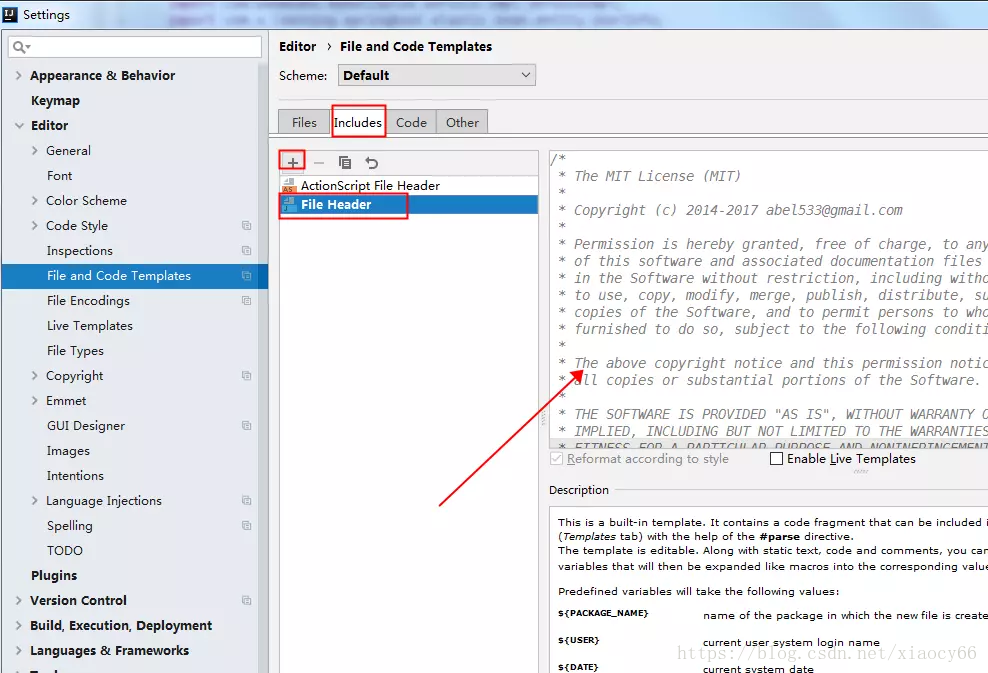
Task: Expand the Emmet node
Action: pos(35,401)
